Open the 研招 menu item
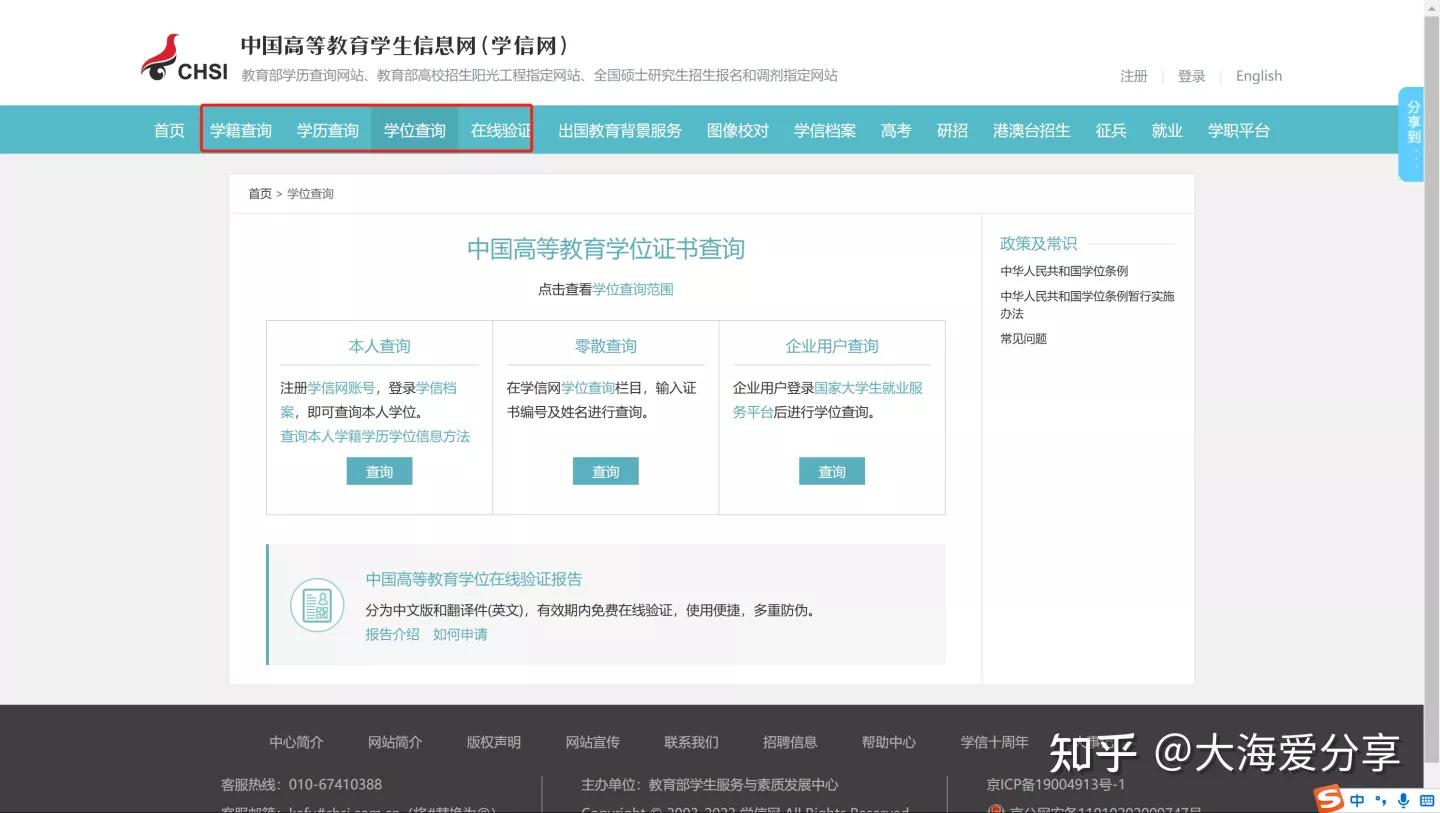 [x=951, y=130]
